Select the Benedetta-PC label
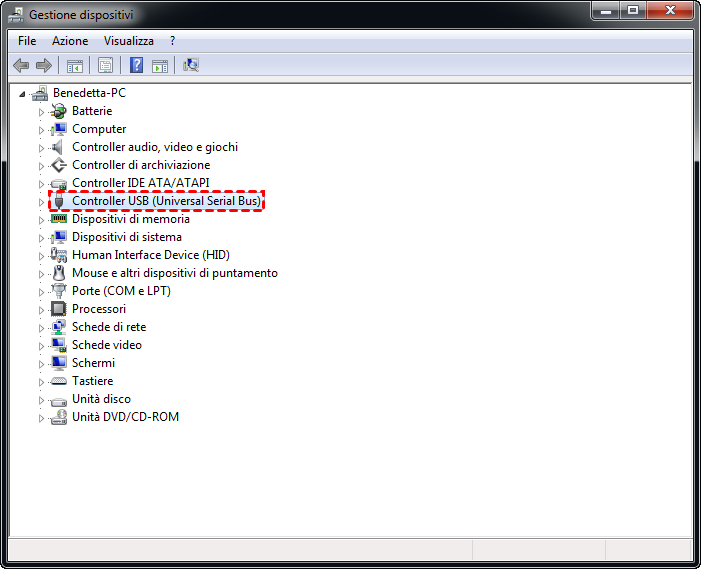 coord(89,93)
